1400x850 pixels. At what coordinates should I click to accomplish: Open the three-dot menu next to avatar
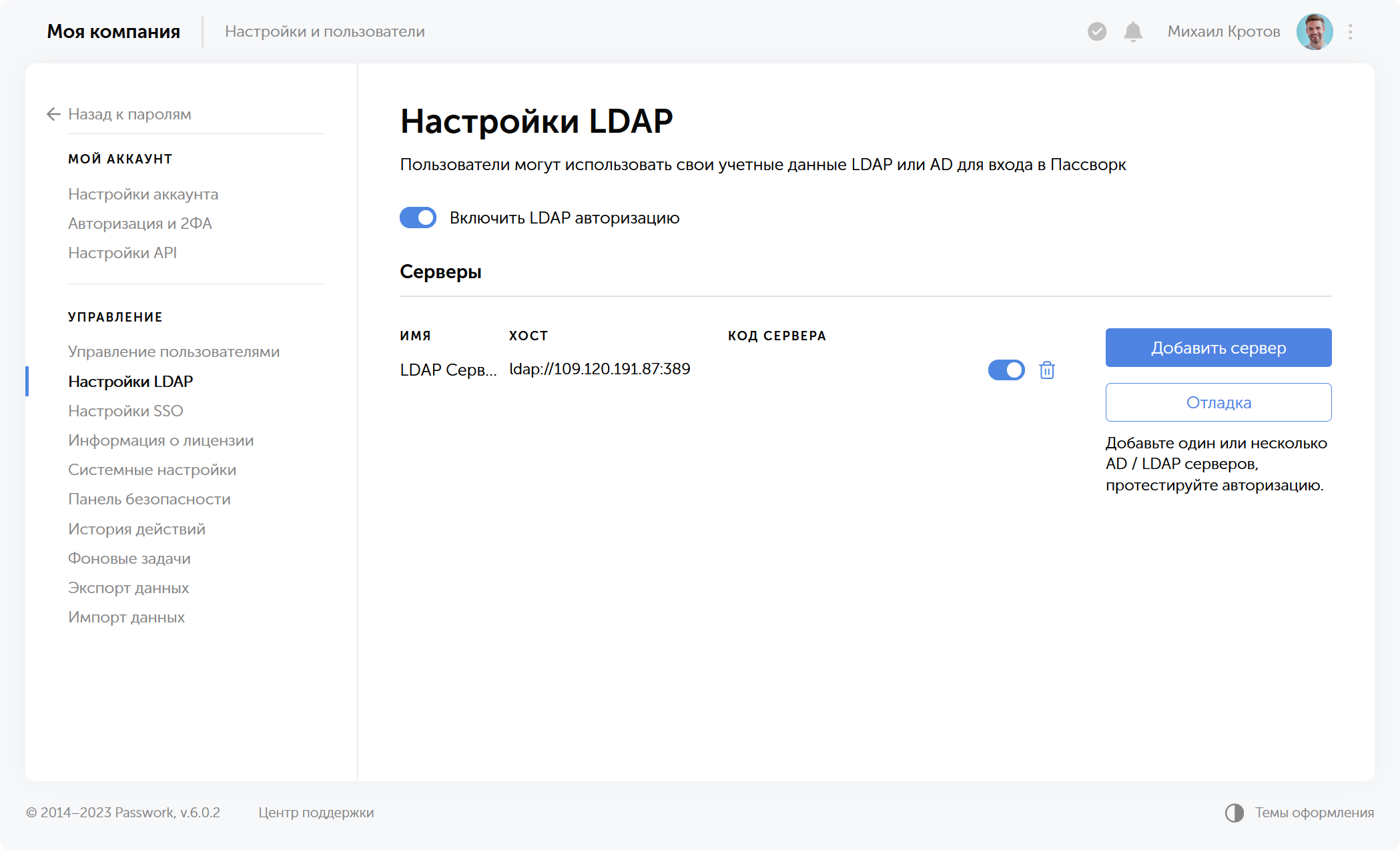tap(1350, 31)
